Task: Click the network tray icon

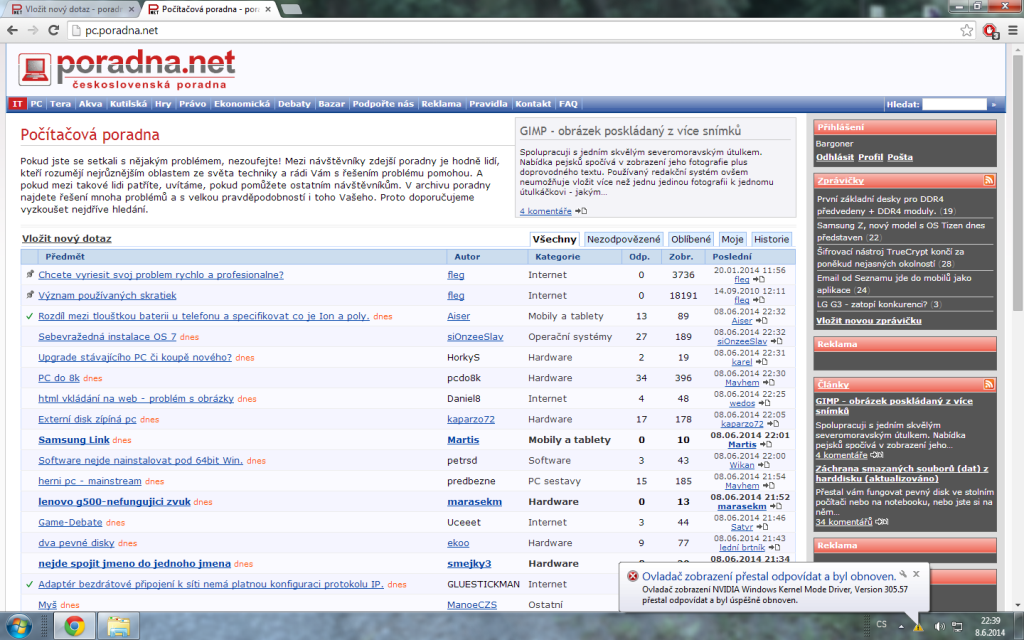Action: 957,626
